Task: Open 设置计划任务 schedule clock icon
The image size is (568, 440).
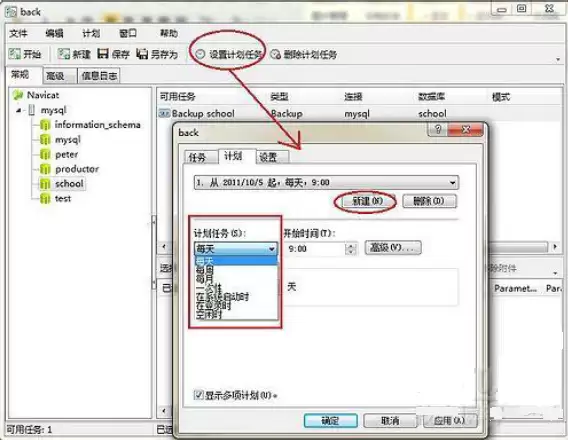Action: pyautogui.click(x=200, y=54)
